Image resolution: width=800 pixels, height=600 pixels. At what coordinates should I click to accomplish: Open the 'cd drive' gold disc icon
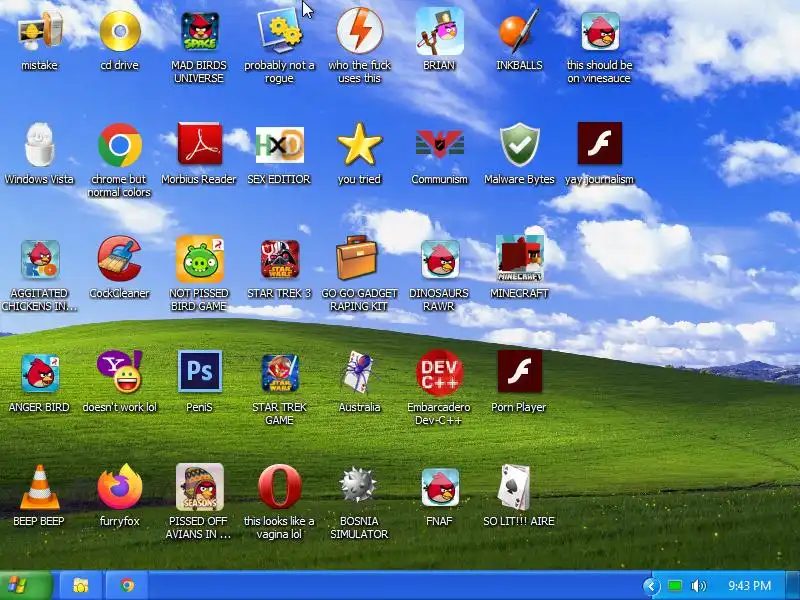119,31
